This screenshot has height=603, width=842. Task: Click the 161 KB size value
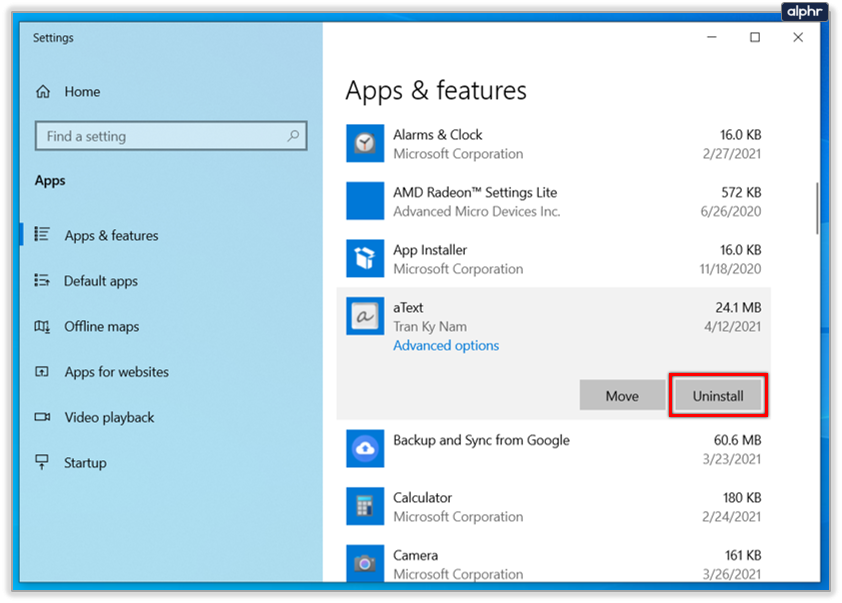point(743,555)
